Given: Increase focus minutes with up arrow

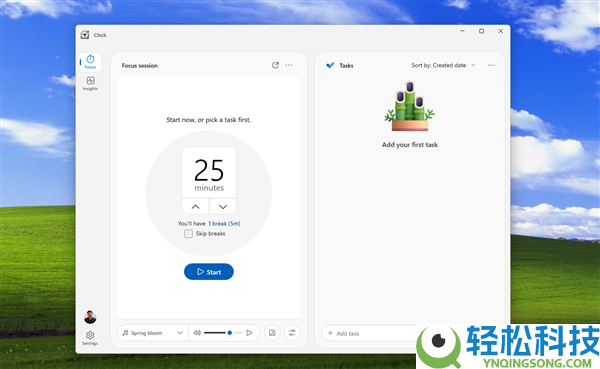Looking at the screenshot, I should pos(196,207).
